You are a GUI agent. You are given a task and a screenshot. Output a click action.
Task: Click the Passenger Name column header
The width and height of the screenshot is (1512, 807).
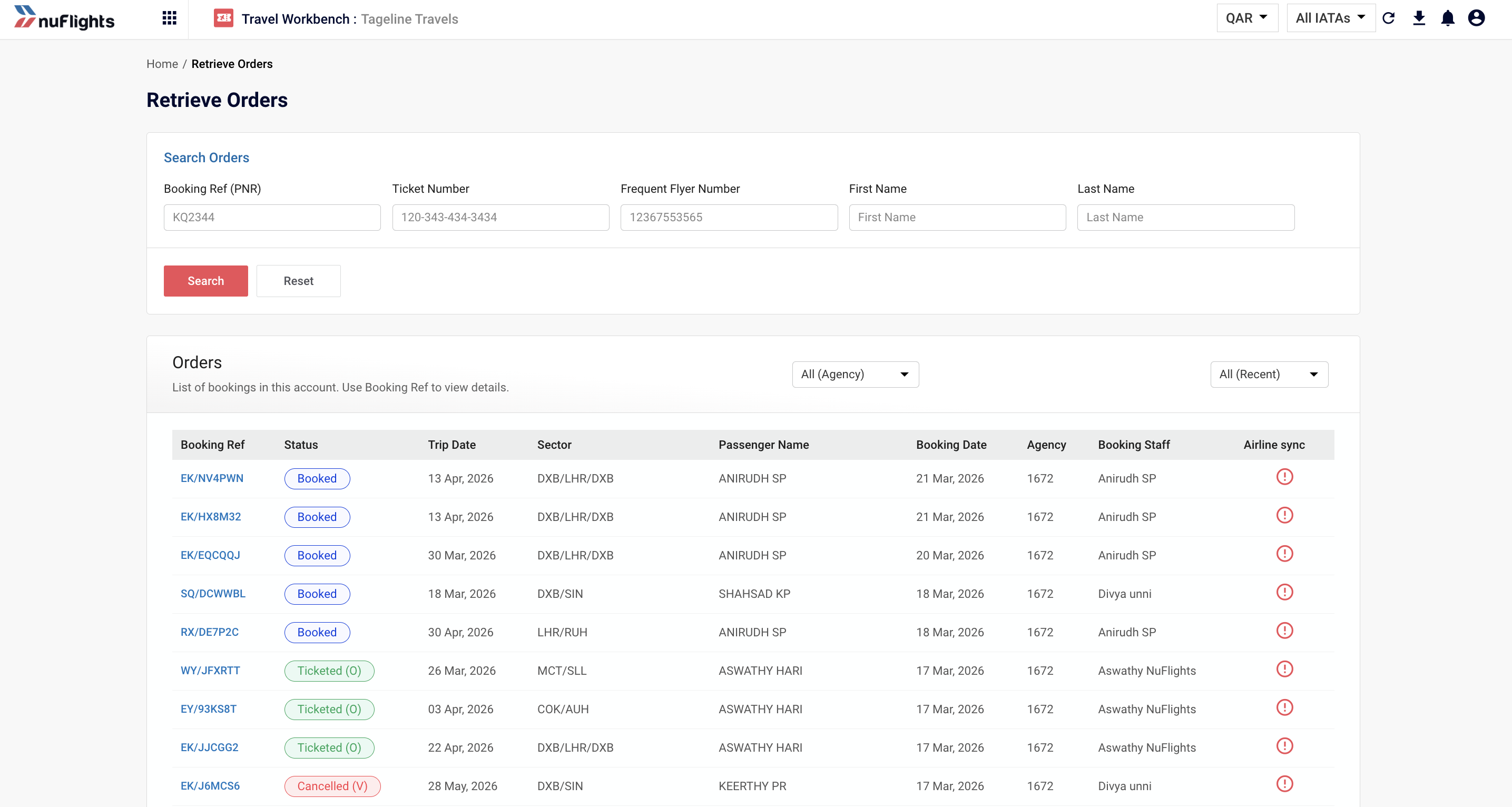pos(763,445)
